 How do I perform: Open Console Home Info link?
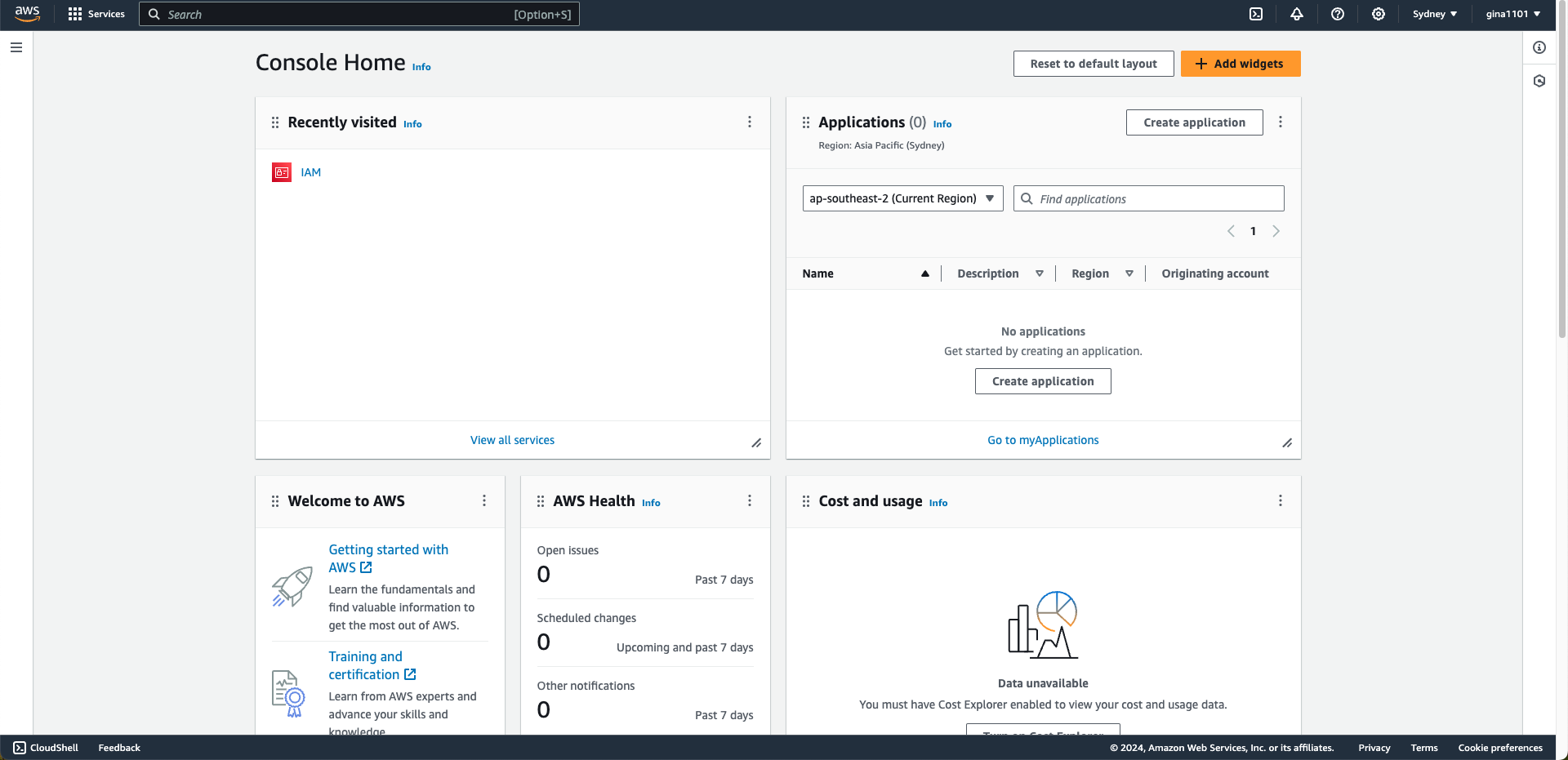421,67
